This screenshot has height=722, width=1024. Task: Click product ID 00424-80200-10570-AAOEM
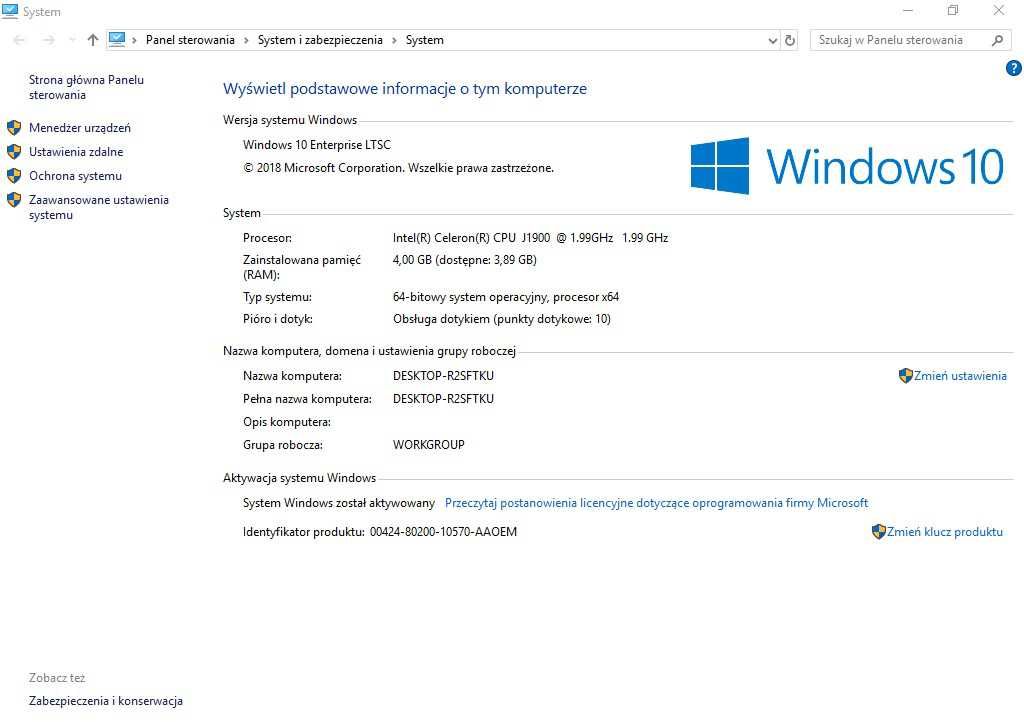(443, 532)
